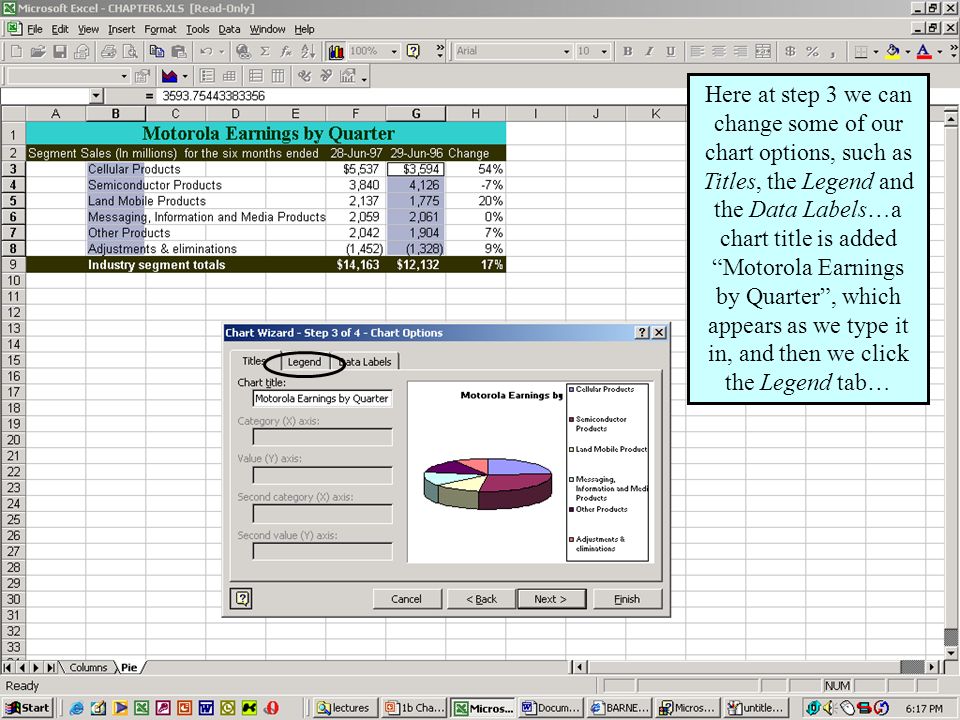
Task: Open the Name Box dropdown arrow
Action: coord(96,96)
